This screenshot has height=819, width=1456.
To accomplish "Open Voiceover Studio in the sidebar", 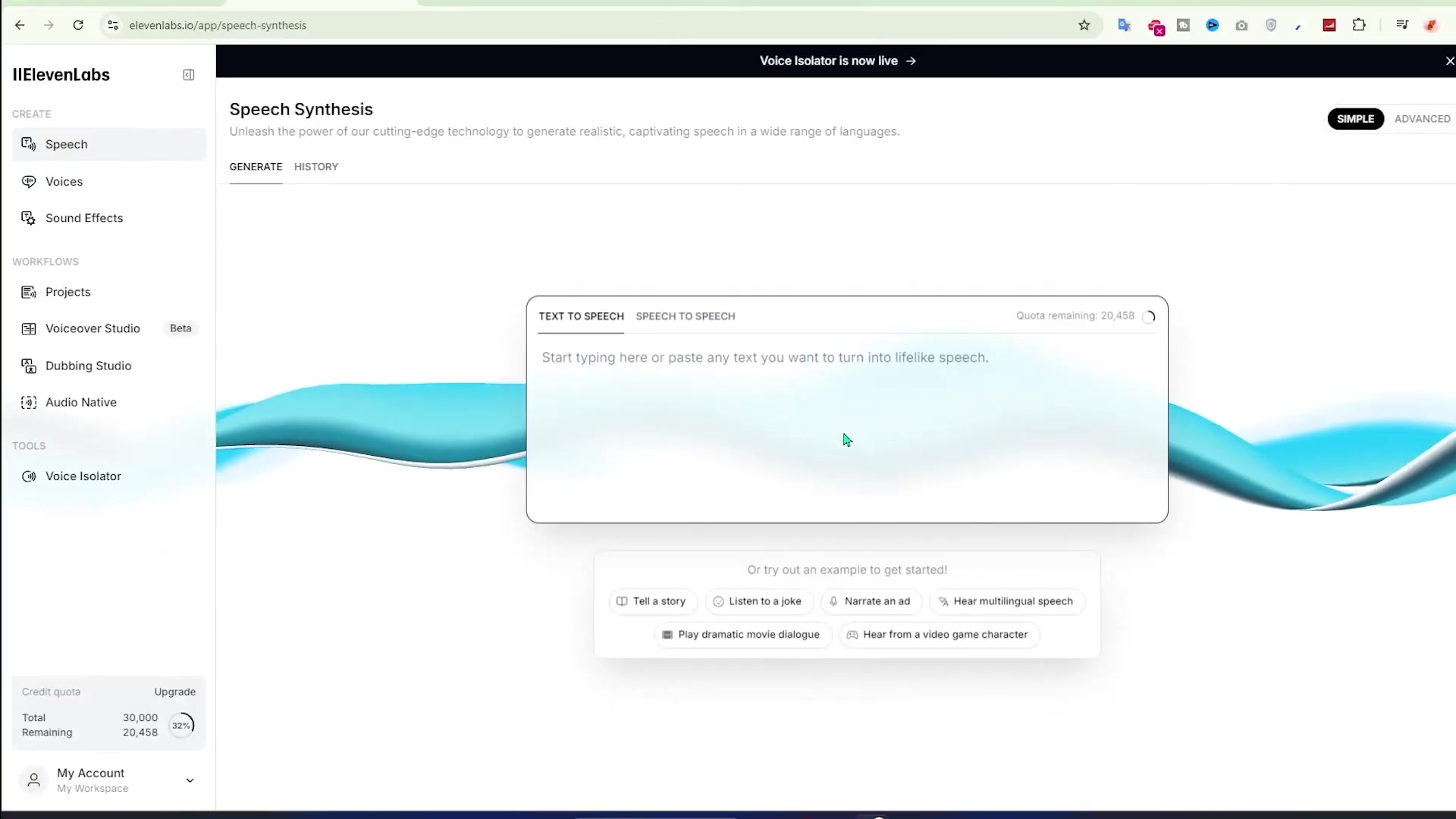I will [x=109, y=328].
